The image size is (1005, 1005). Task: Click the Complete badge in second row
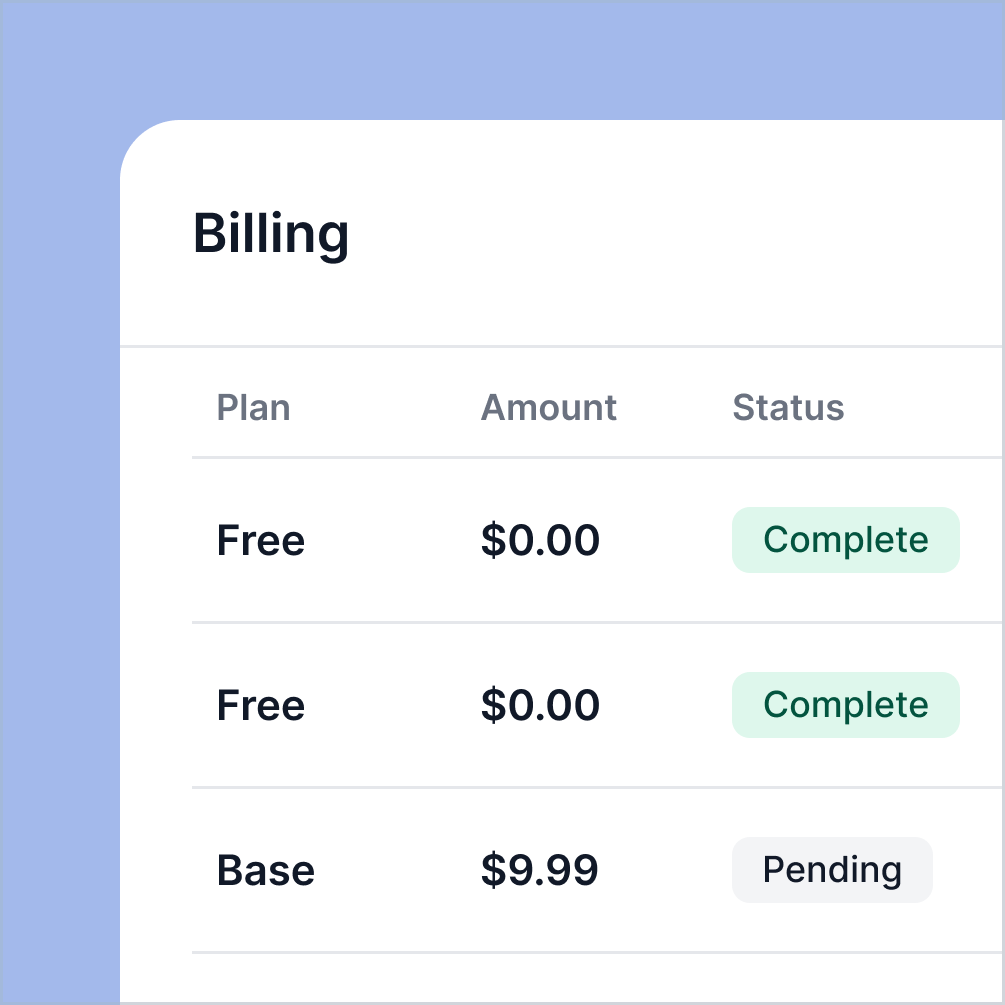[x=845, y=705]
